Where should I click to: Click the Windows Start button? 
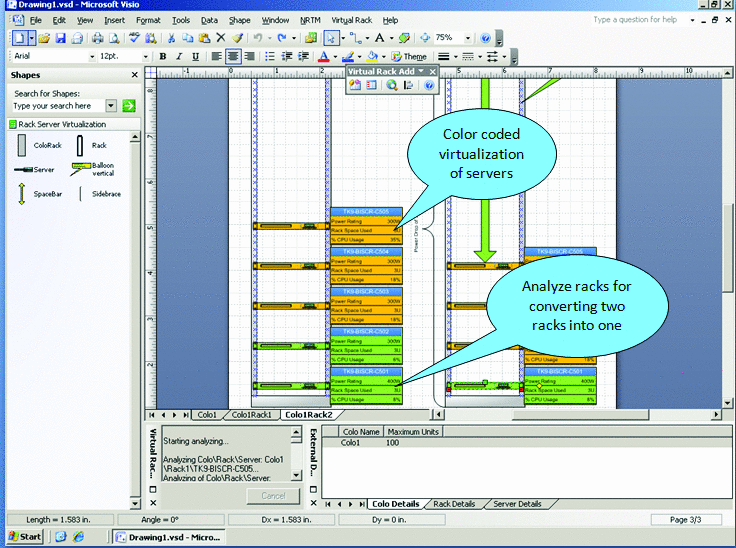tap(25, 537)
